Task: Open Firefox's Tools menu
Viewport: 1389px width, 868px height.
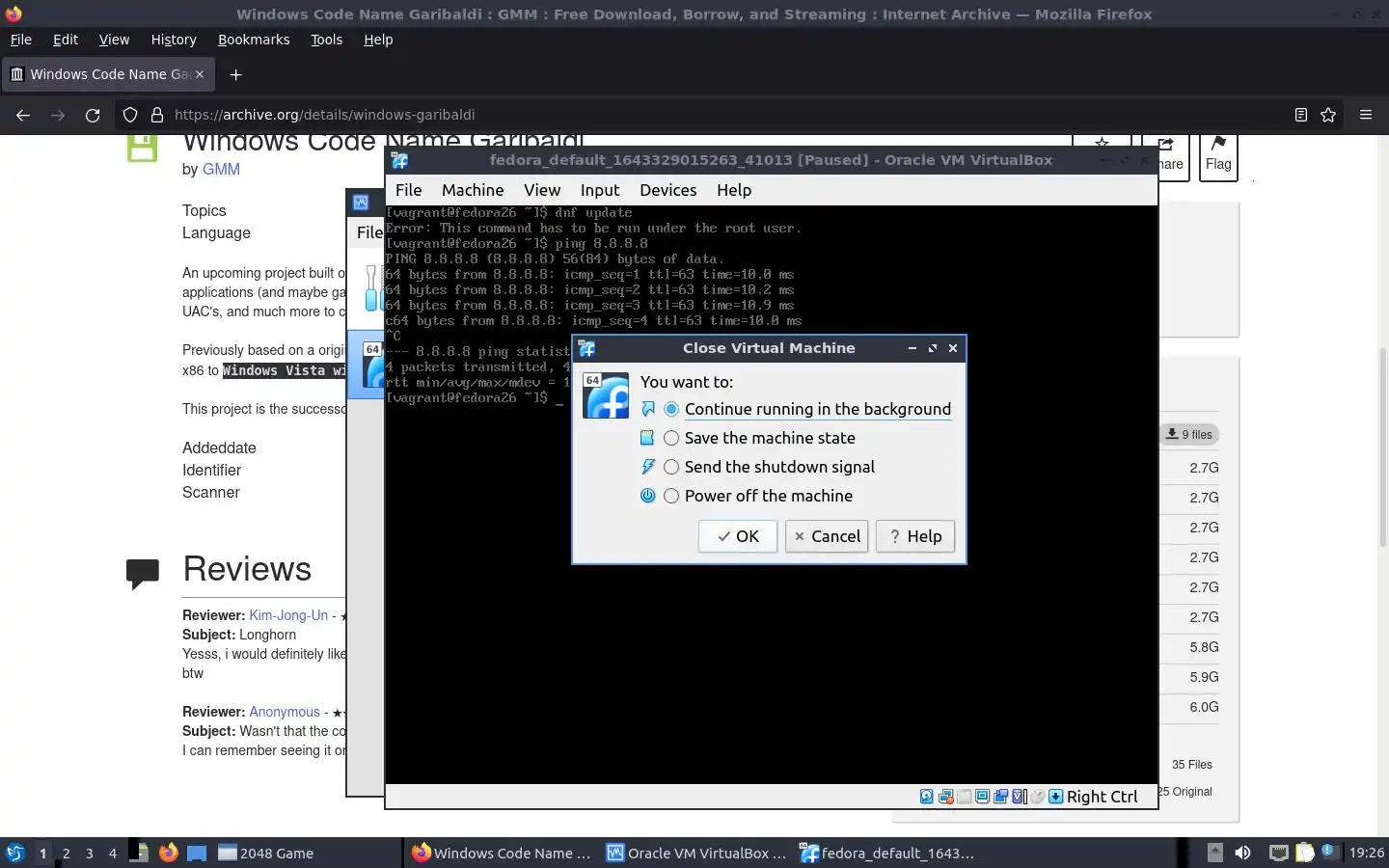Action: tap(326, 40)
